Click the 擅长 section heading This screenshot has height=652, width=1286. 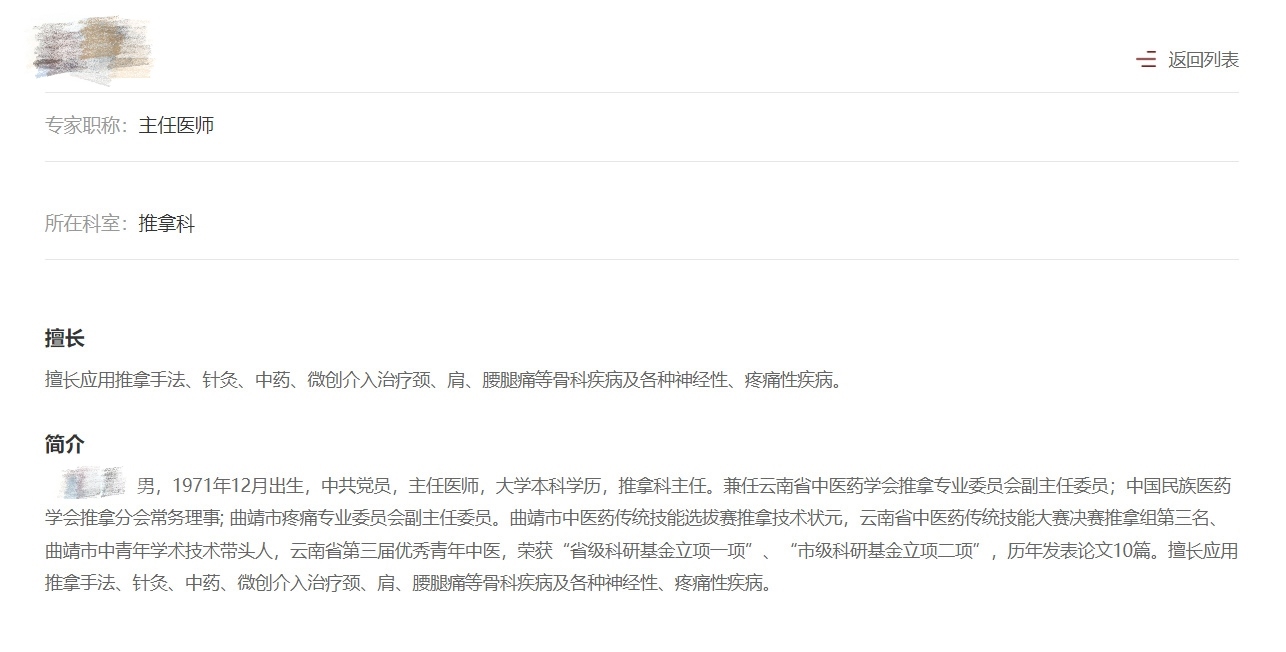(x=65, y=338)
